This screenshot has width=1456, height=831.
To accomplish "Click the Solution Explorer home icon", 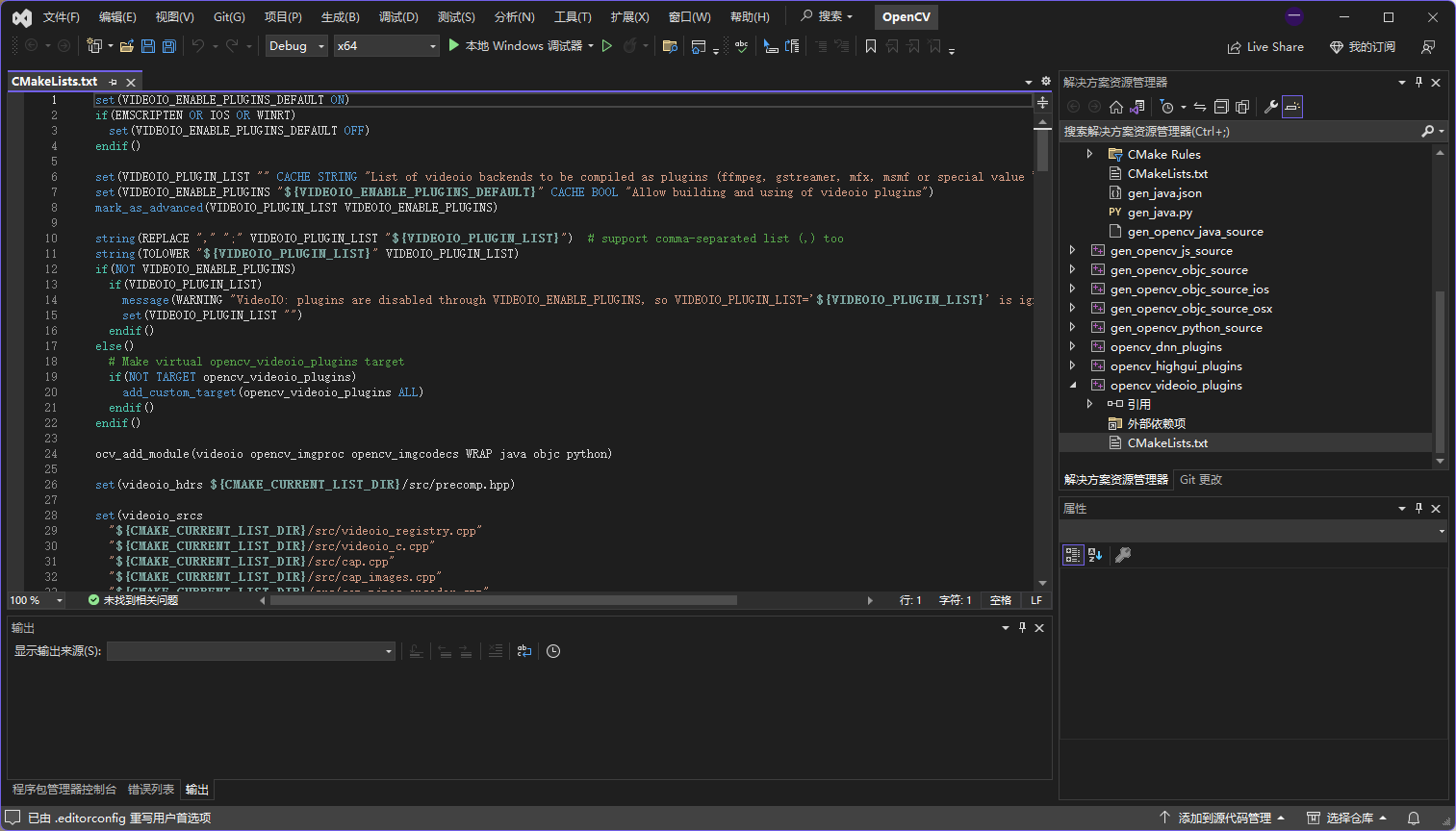I will [1116, 107].
